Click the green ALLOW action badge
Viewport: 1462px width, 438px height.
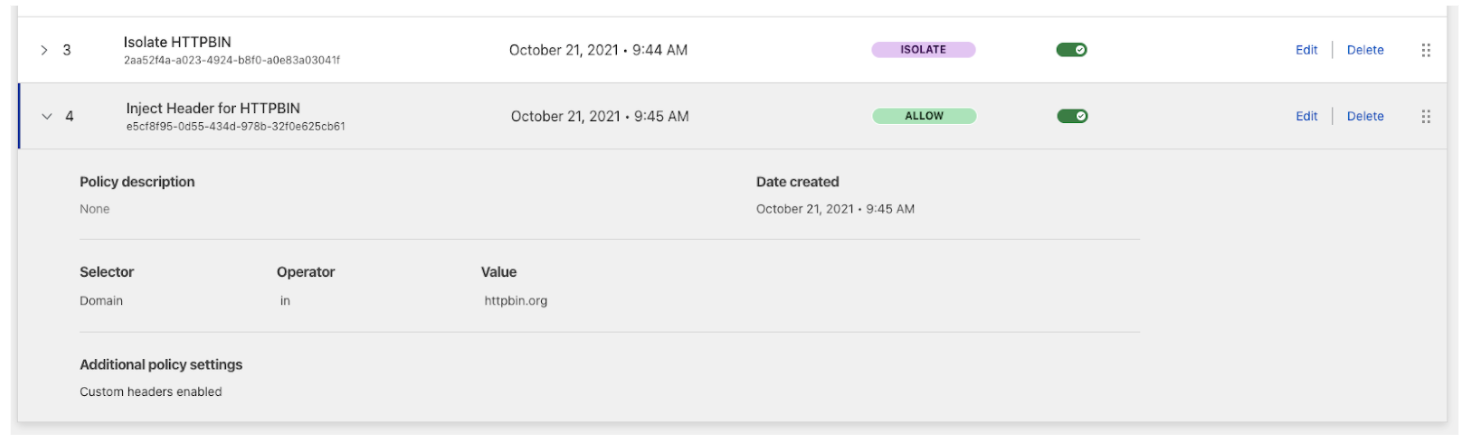(924, 116)
